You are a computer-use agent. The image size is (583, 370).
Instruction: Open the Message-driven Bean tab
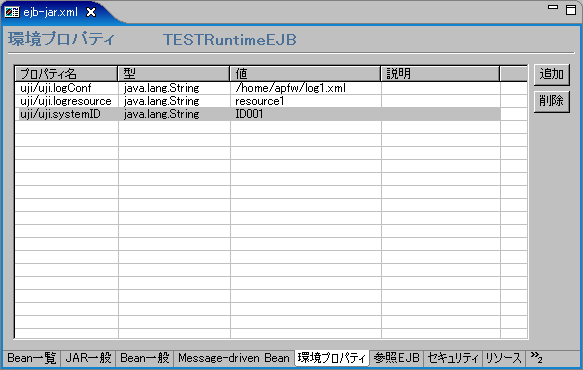pos(234,358)
